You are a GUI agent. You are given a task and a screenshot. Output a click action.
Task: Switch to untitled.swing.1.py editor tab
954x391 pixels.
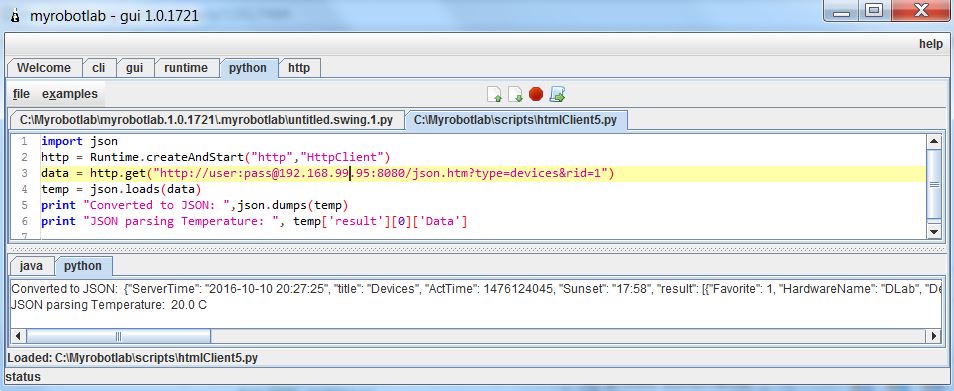[206, 120]
